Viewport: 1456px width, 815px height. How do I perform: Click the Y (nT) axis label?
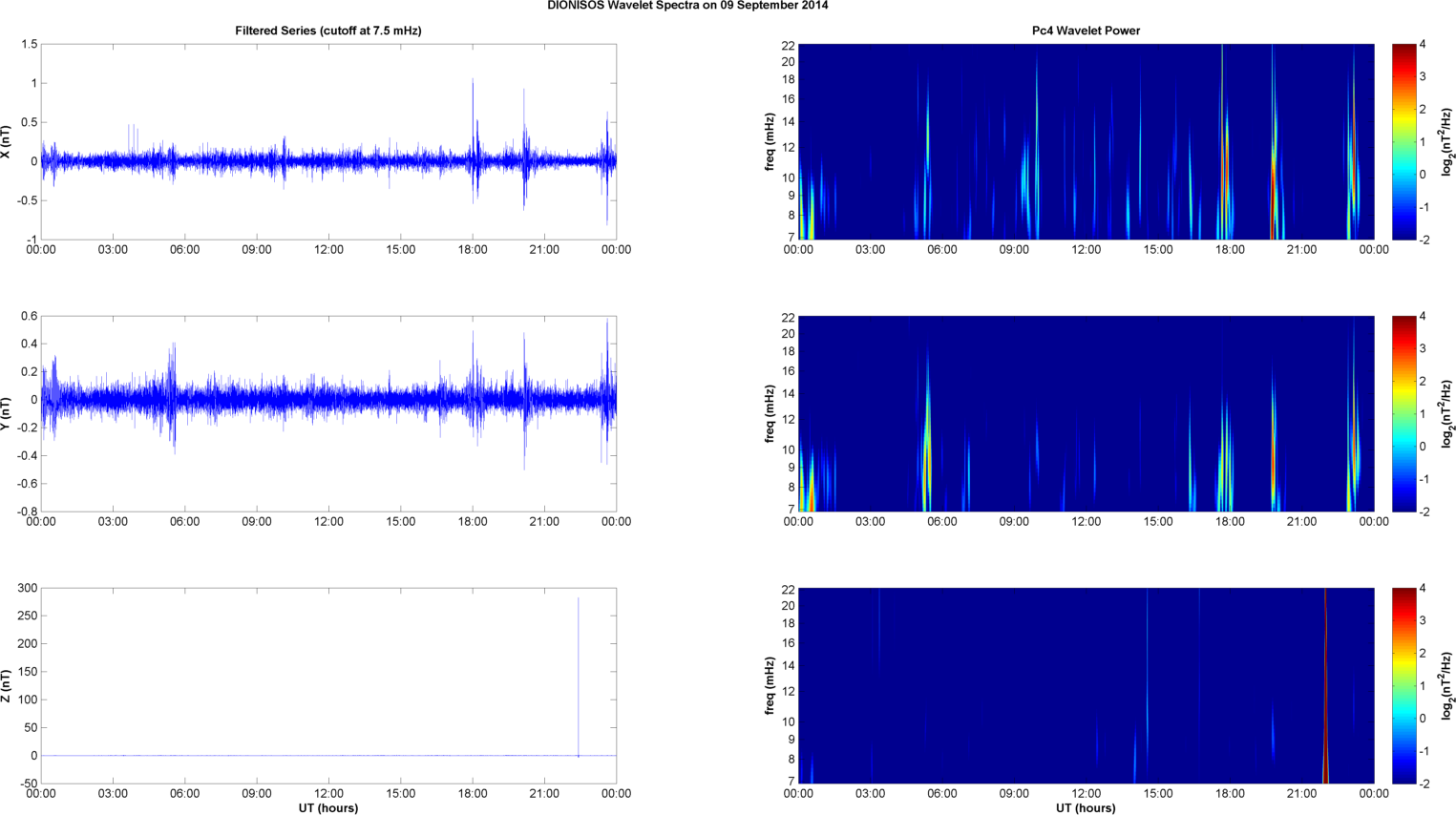click(7, 413)
